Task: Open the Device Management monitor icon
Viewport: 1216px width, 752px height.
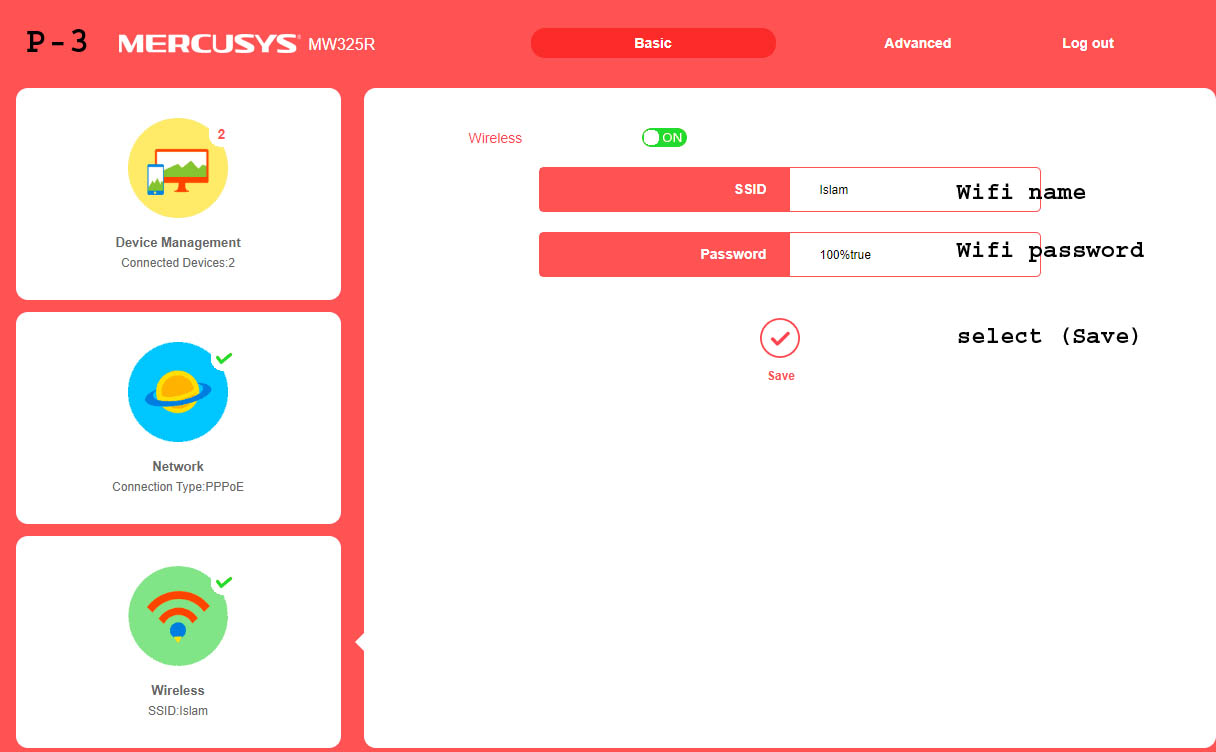Action: pos(178,168)
